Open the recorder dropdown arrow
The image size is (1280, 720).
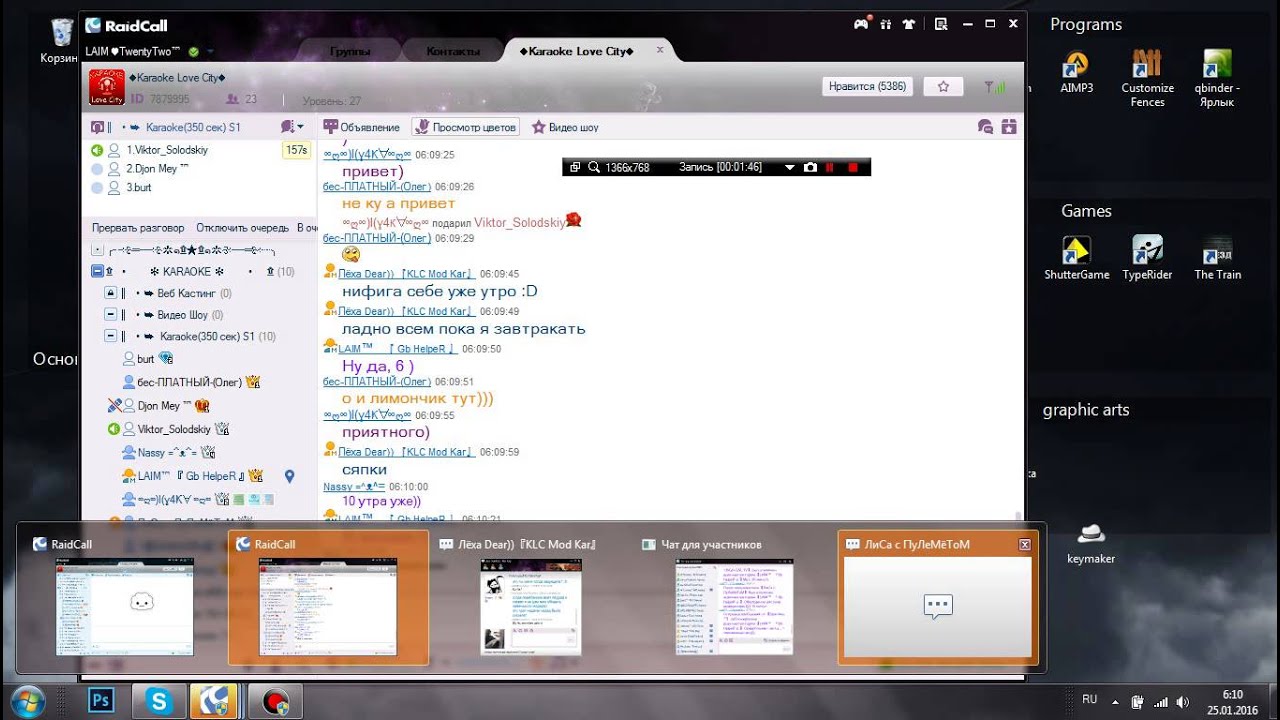789,168
